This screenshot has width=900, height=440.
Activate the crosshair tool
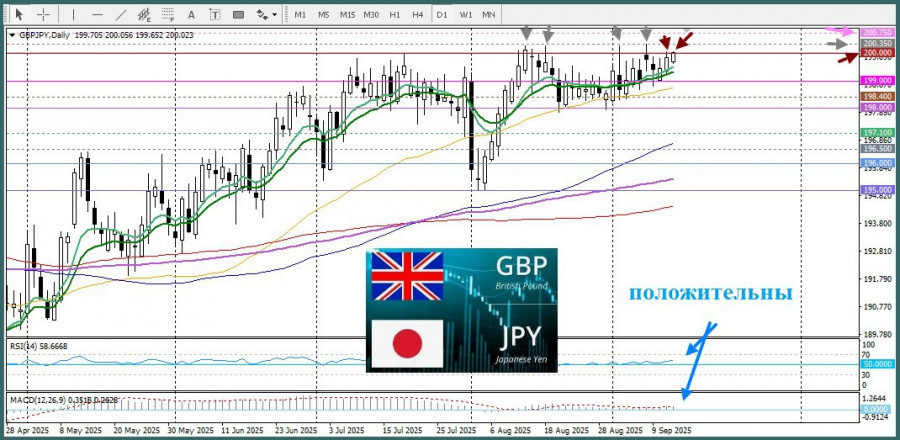pyautogui.click(x=44, y=15)
